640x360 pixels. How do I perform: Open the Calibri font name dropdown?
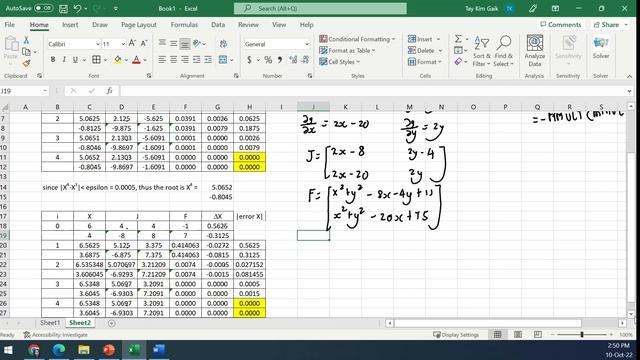coord(98,44)
